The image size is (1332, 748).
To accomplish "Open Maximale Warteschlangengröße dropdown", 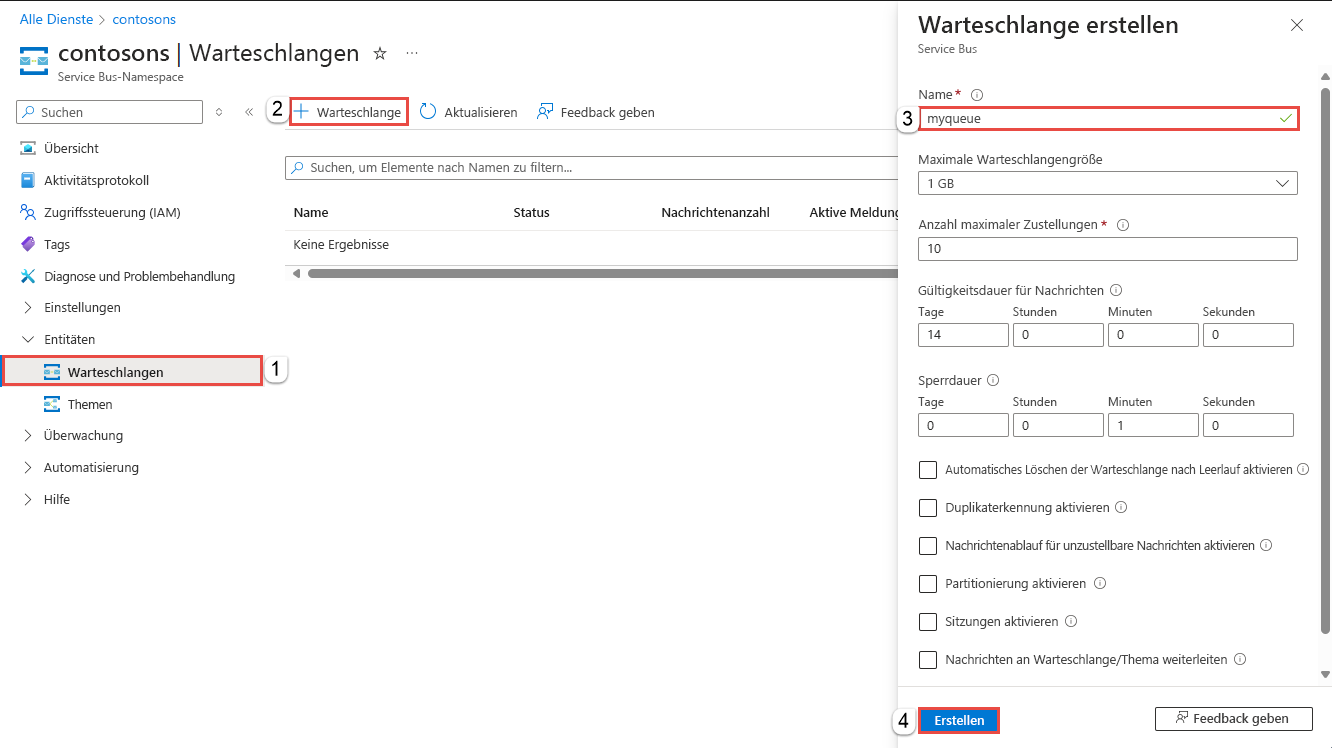I will click(x=1108, y=183).
